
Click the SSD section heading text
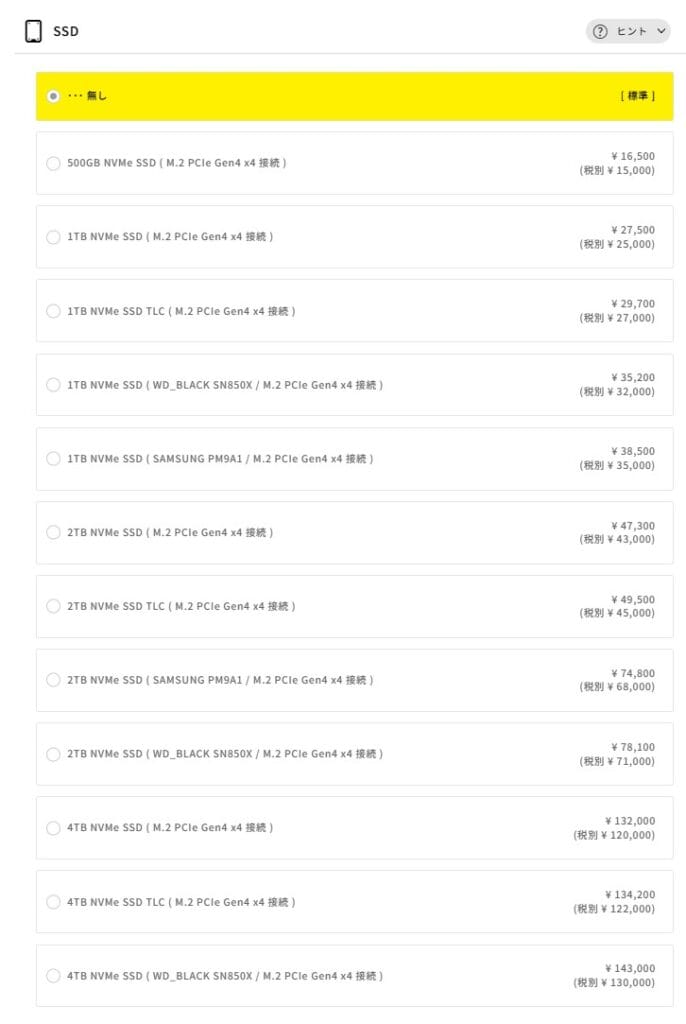click(x=66, y=32)
